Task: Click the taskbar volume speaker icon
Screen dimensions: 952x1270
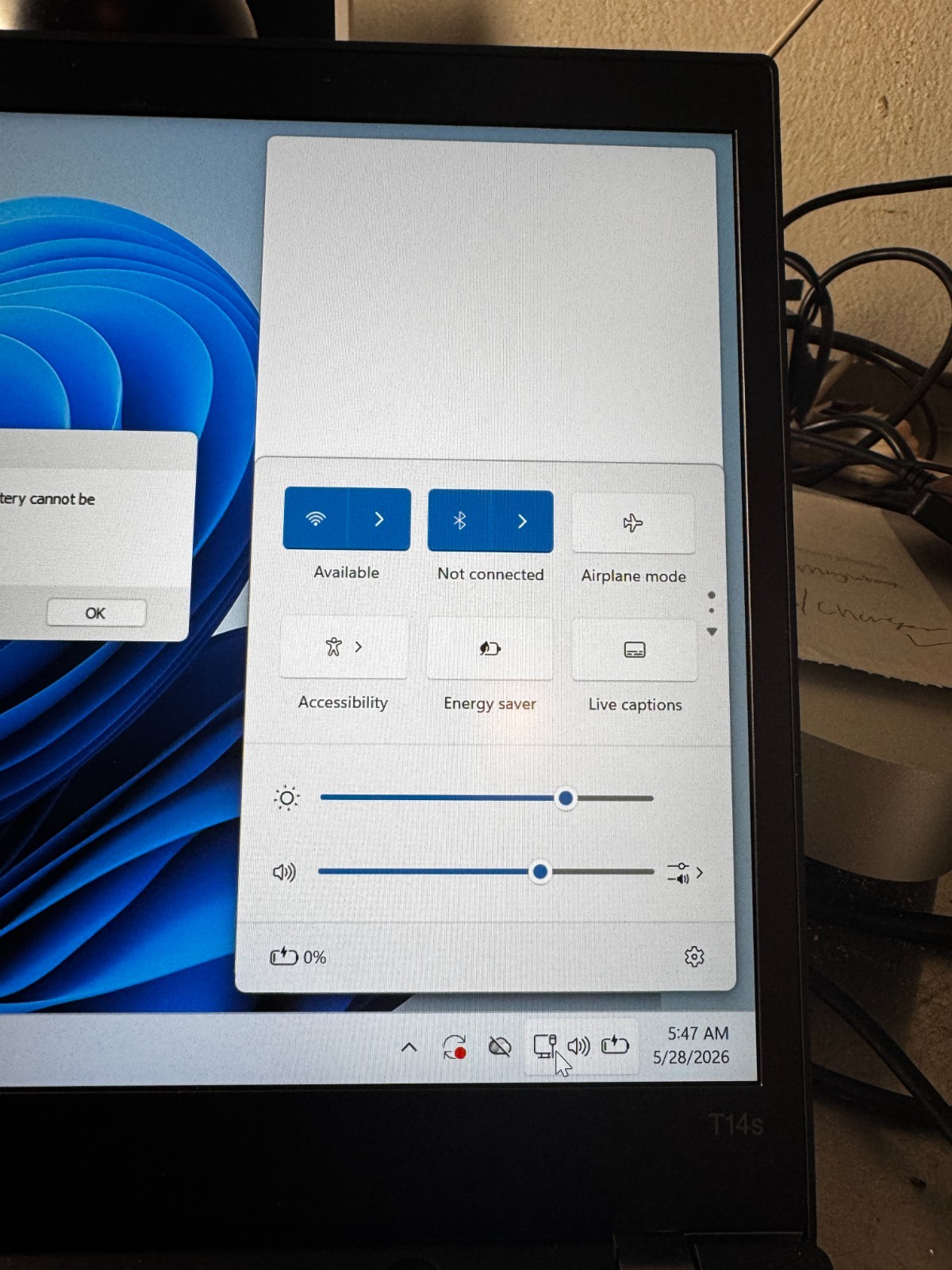Action: (578, 1046)
